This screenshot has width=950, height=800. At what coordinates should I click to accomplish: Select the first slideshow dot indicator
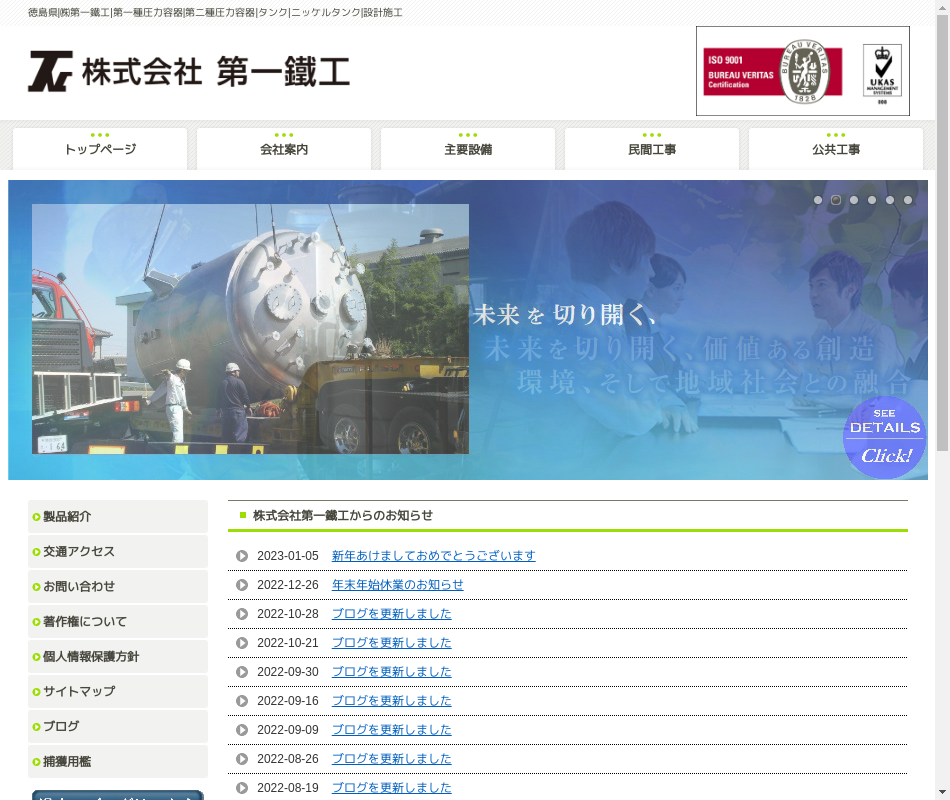pyautogui.click(x=818, y=200)
